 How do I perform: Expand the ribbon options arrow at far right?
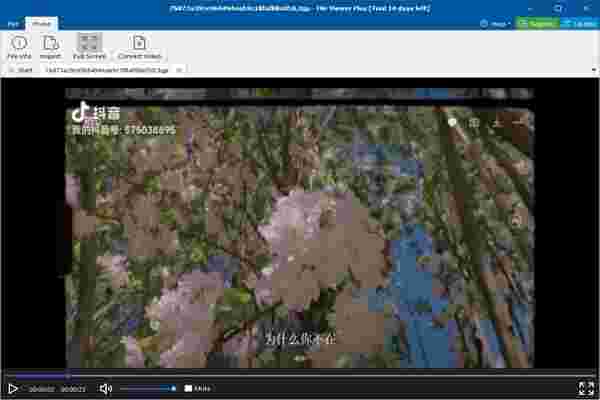coord(593,70)
